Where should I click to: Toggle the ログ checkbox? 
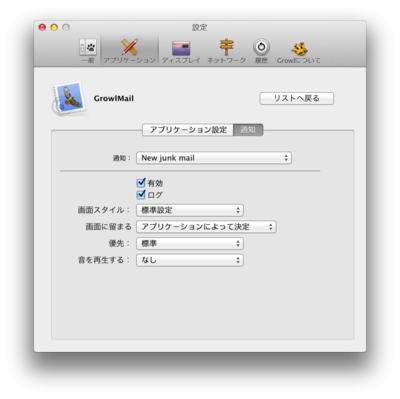tap(141, 194)
